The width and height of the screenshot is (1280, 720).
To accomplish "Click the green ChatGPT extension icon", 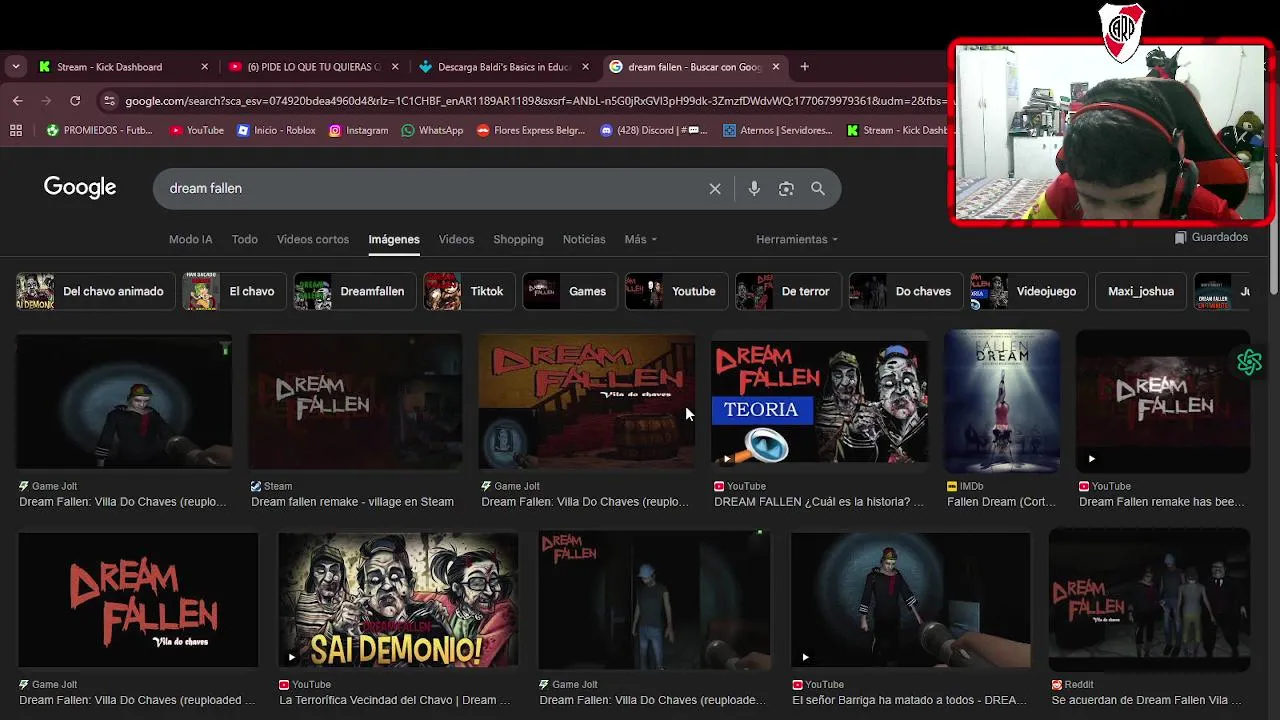I will (x=1249, y=362).
